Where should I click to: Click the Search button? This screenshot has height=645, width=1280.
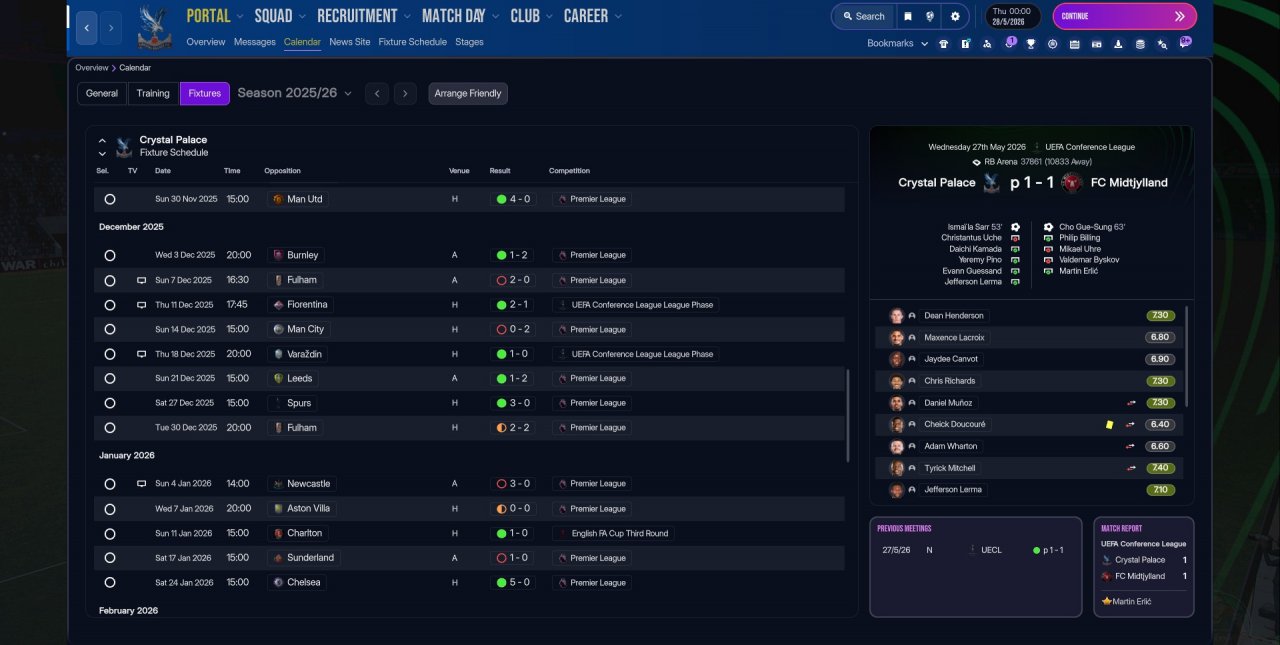click(x=863, y=16)
